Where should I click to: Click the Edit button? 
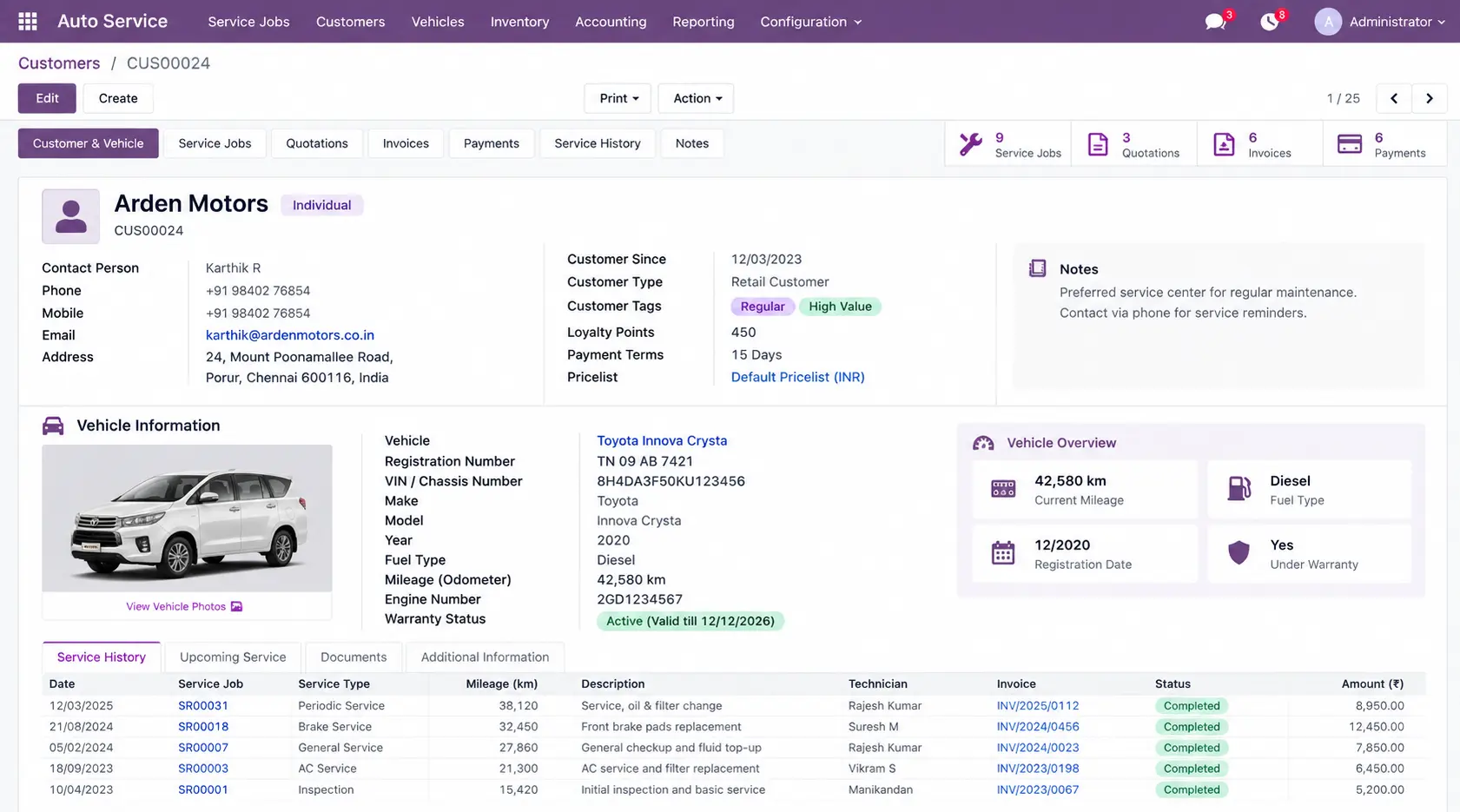point(47,98)
